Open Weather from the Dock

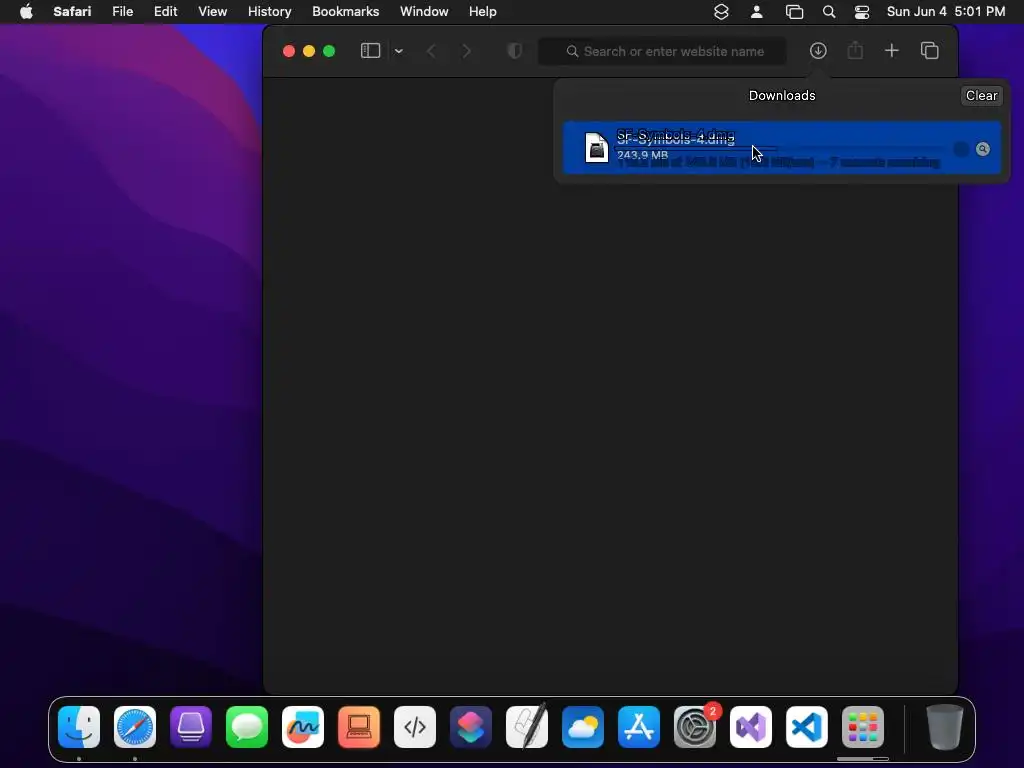click(583, 727)
